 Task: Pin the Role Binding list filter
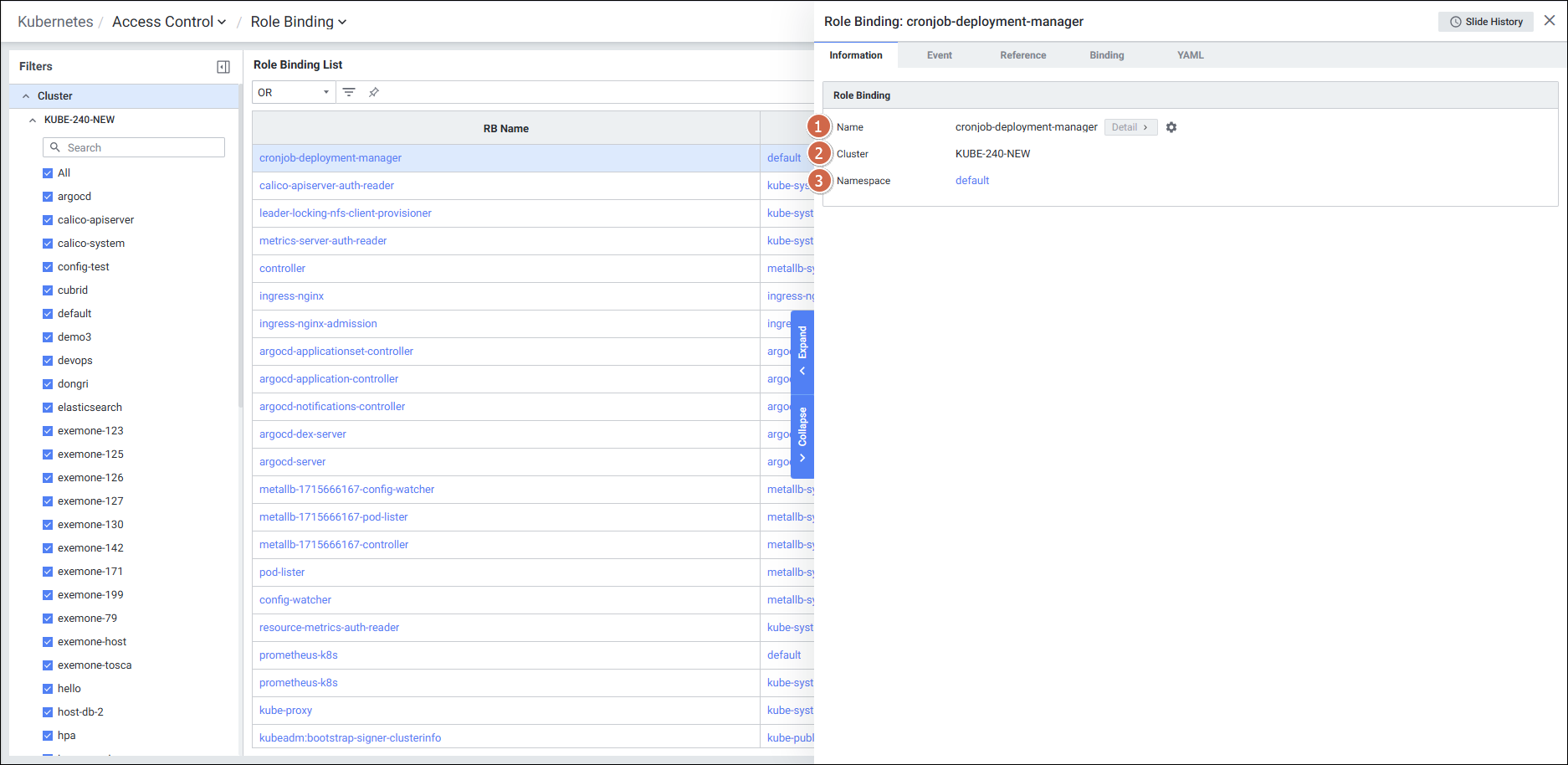coord(374,92)
